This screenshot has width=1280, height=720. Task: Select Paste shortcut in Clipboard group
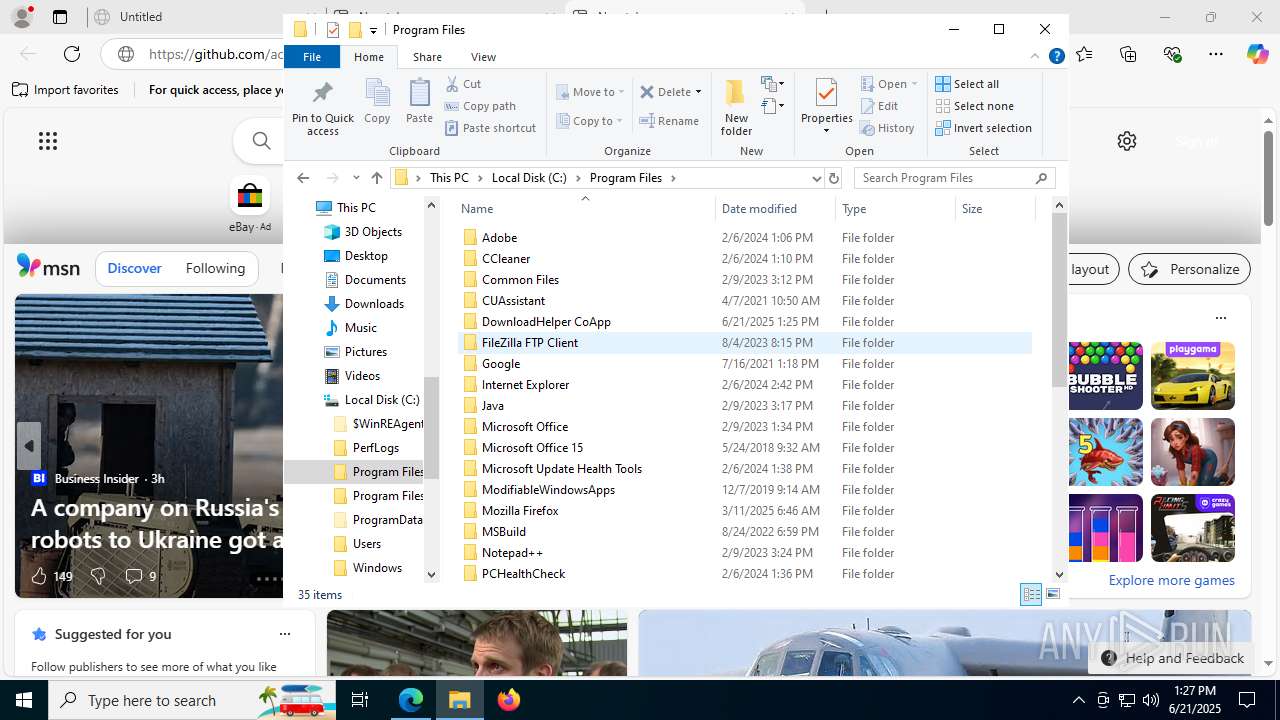pos(490,128)
